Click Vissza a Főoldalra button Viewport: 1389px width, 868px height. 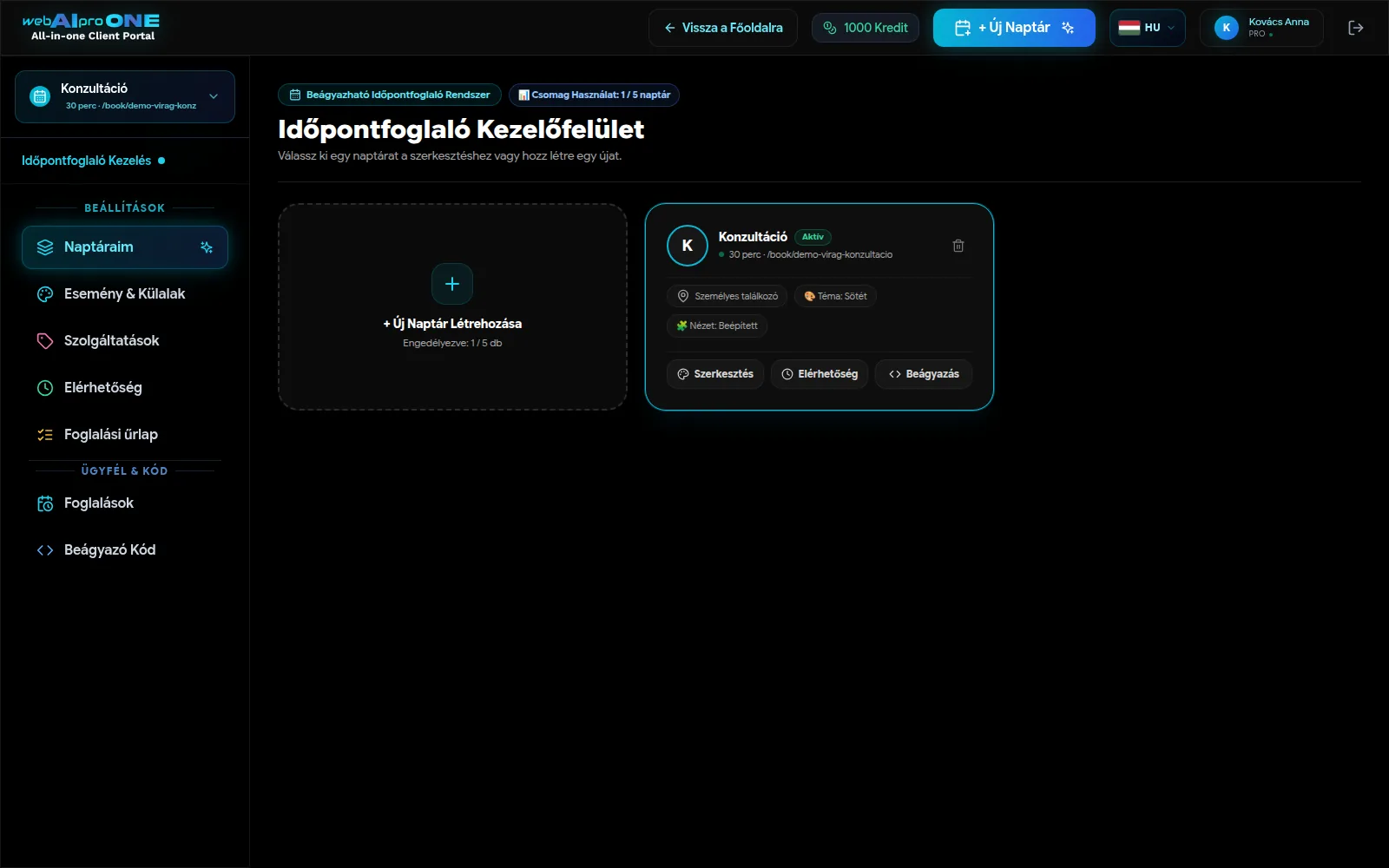coord(722,28)
